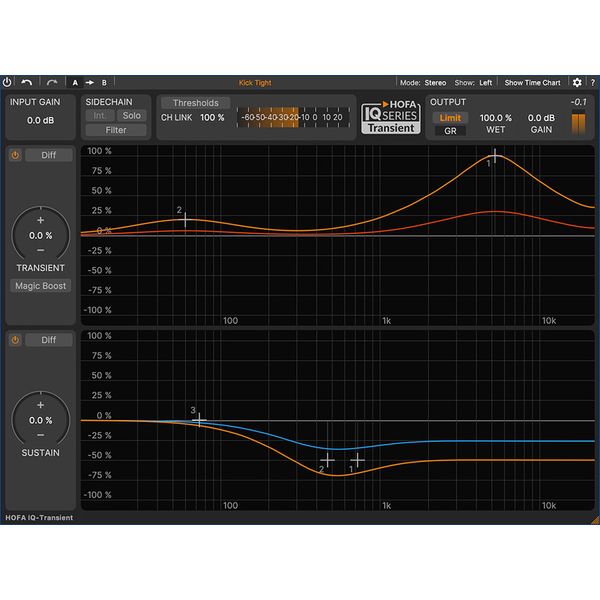The height and width of the screenshot is (600, 600).
Task: Click Transient knob 0.0 % value
Action: tap(41, 235)
